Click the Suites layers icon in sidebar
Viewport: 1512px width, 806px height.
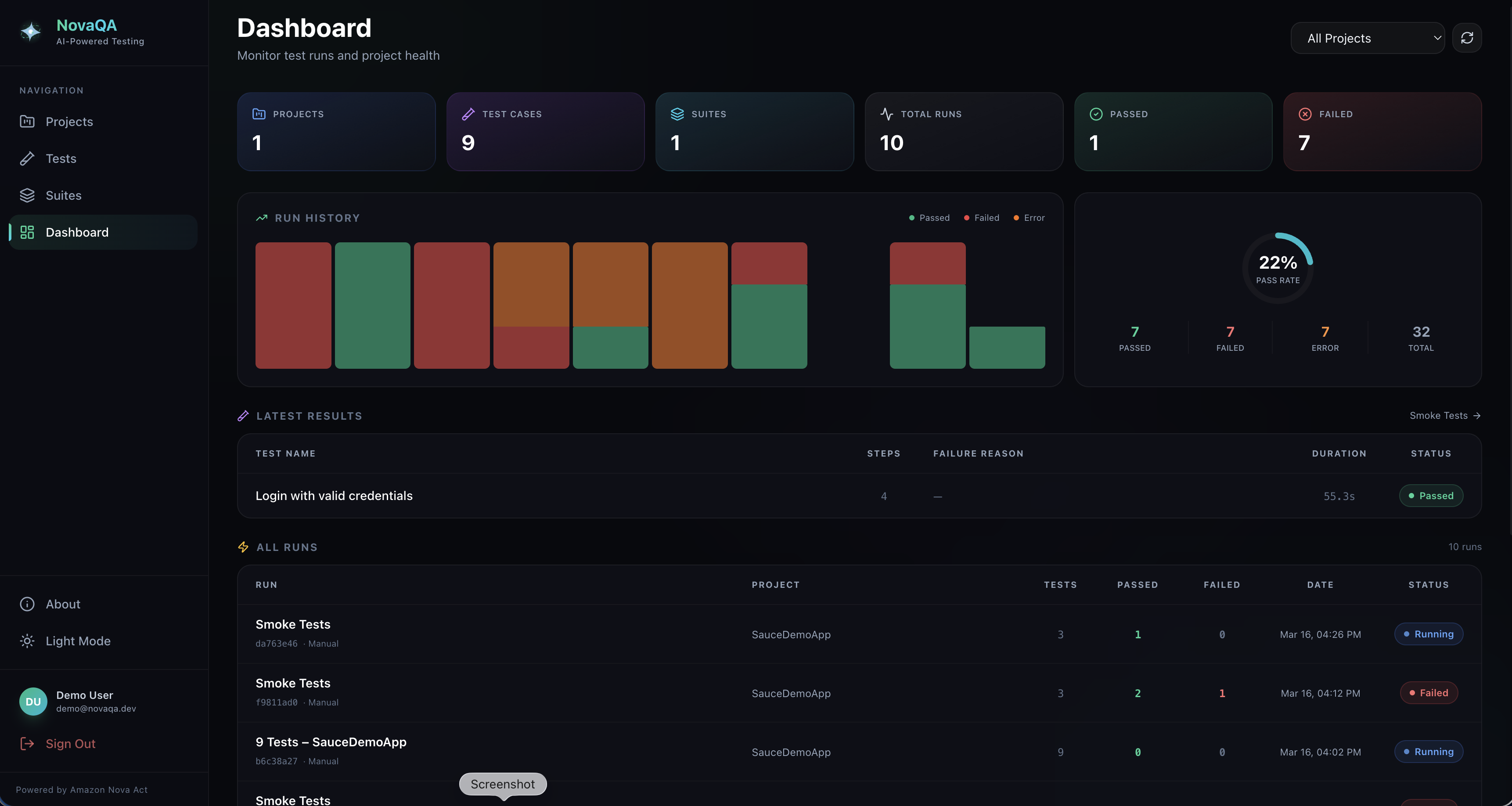point(27,195)
